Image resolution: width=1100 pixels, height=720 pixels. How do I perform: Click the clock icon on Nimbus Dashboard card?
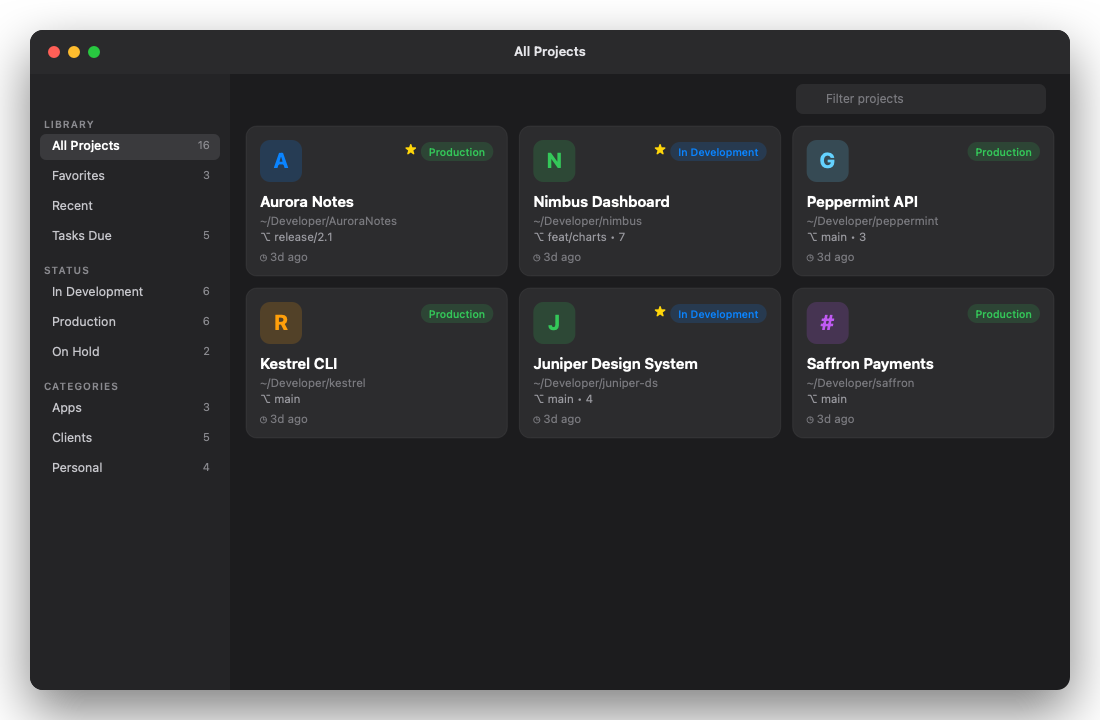pos(537,258)
